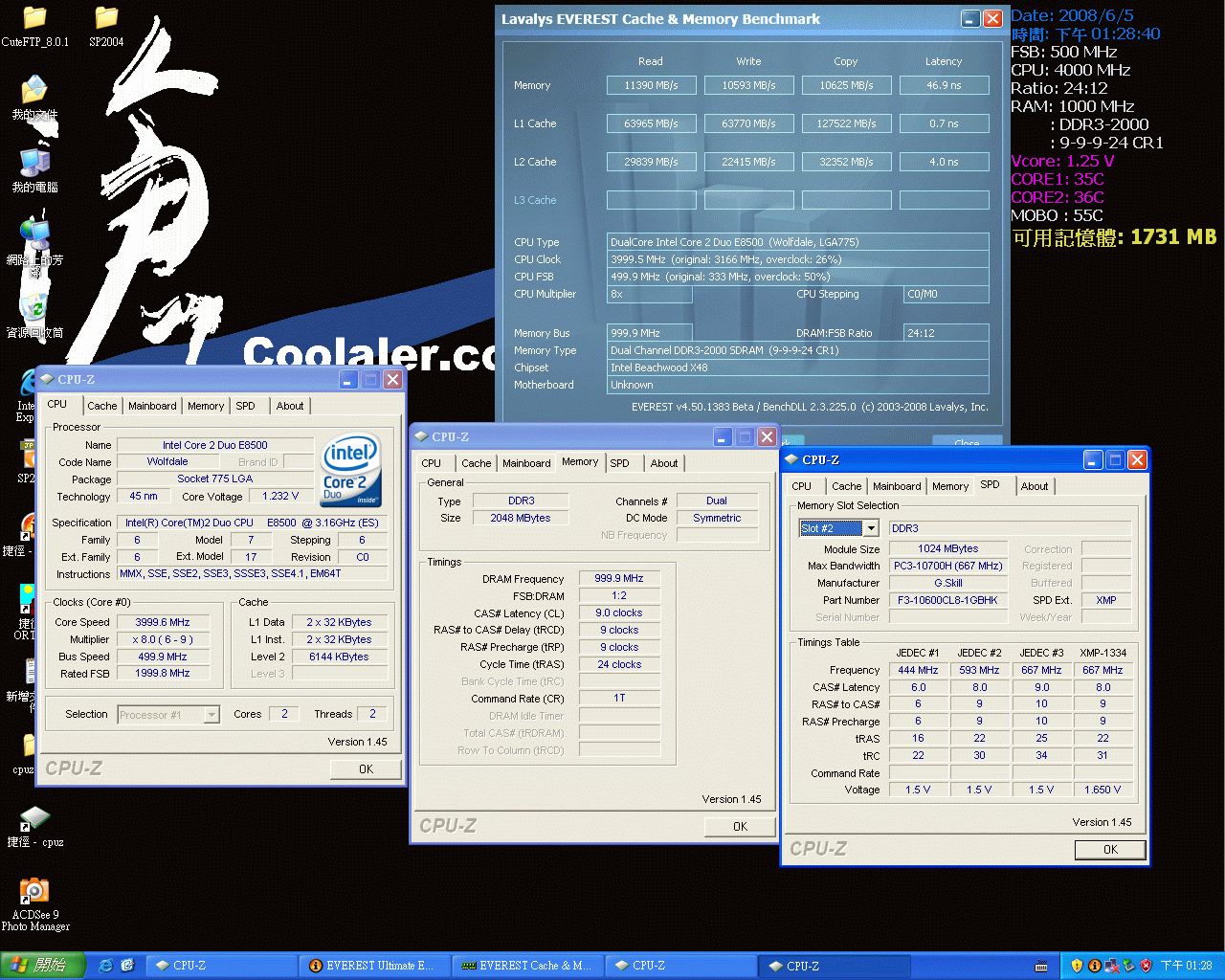This screenshot has width=1225, height=980.
Task: Launch ACDSee 9 Photo Manager from the desktop
Action: point(34,904)
